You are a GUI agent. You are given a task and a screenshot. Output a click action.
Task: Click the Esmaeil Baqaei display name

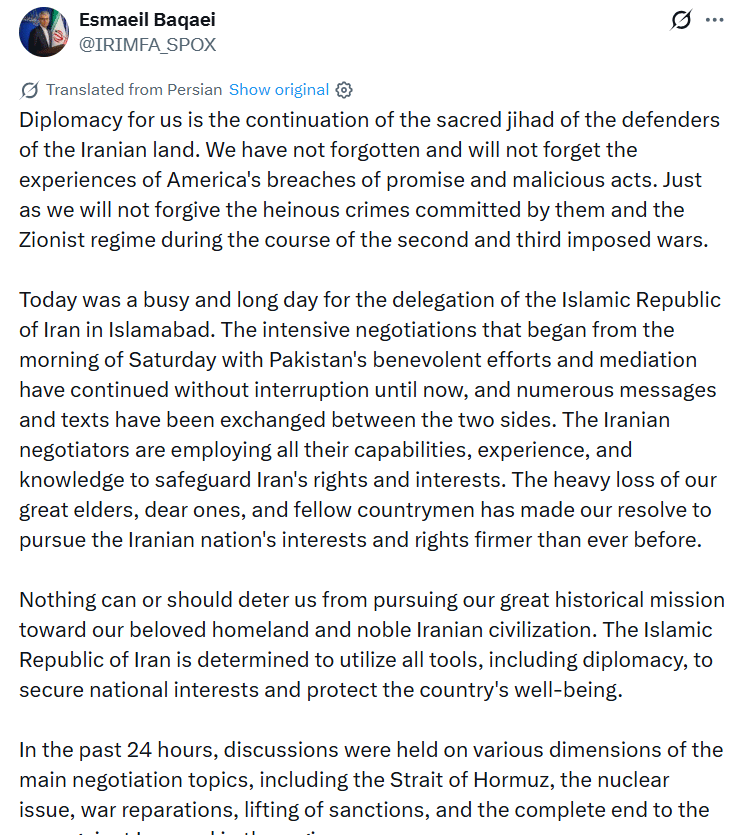point(145,21)
